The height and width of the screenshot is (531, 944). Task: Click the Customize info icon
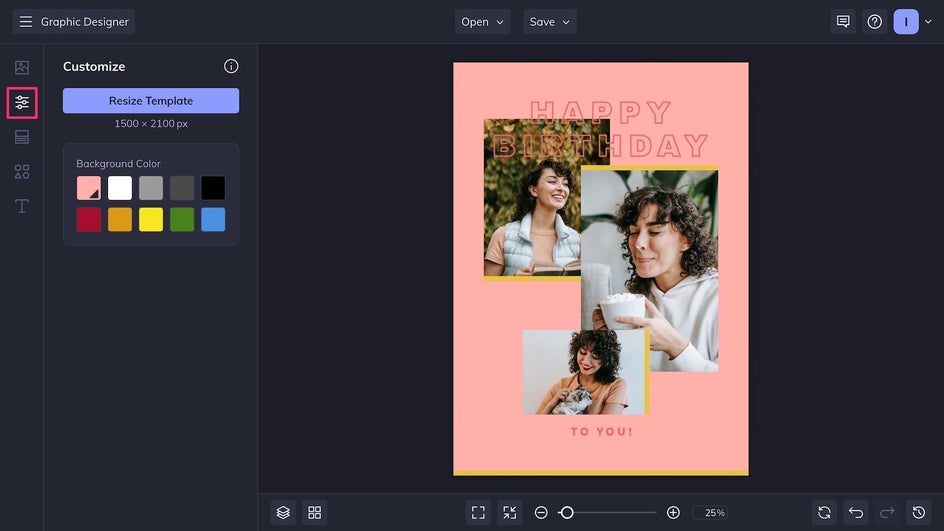(x=231, y=66)
